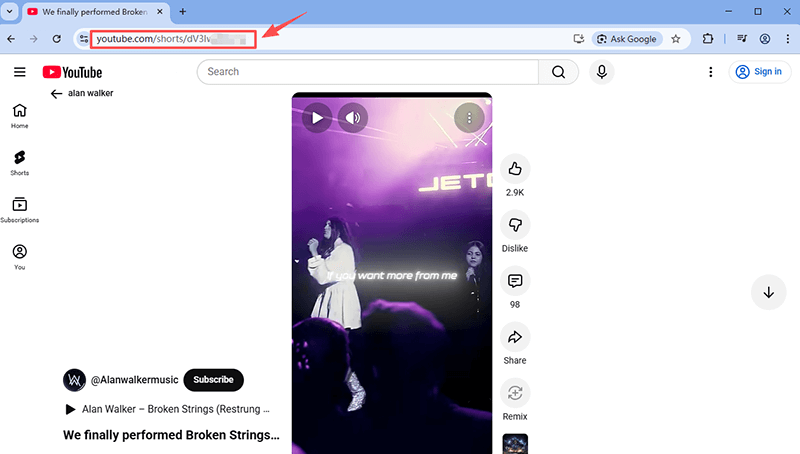Open the YouTube hamburger guide menu
This screenshot has height=454, width=800.
[19, 72]
